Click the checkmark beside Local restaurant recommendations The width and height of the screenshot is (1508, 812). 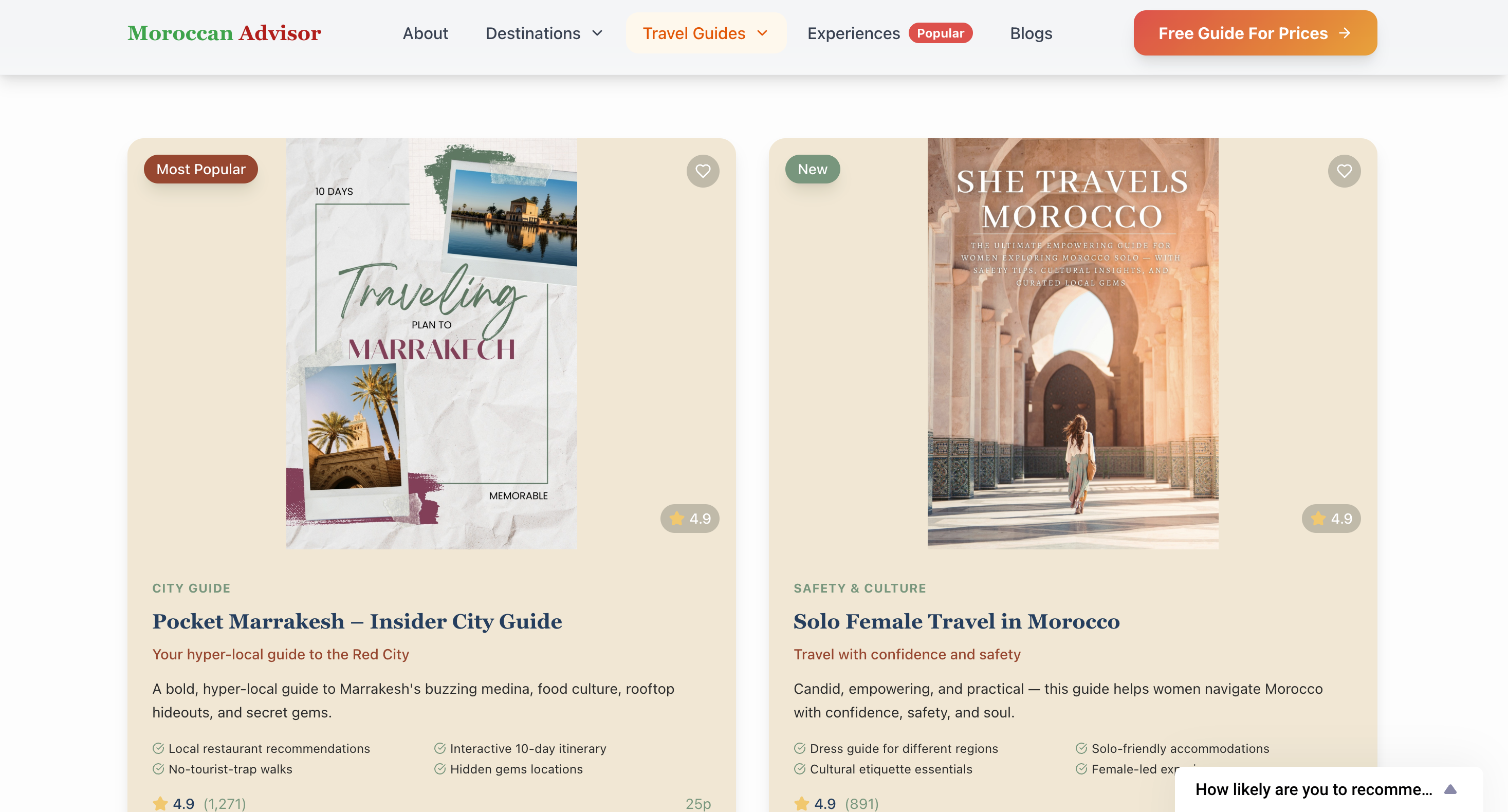[x=158, y=748]
